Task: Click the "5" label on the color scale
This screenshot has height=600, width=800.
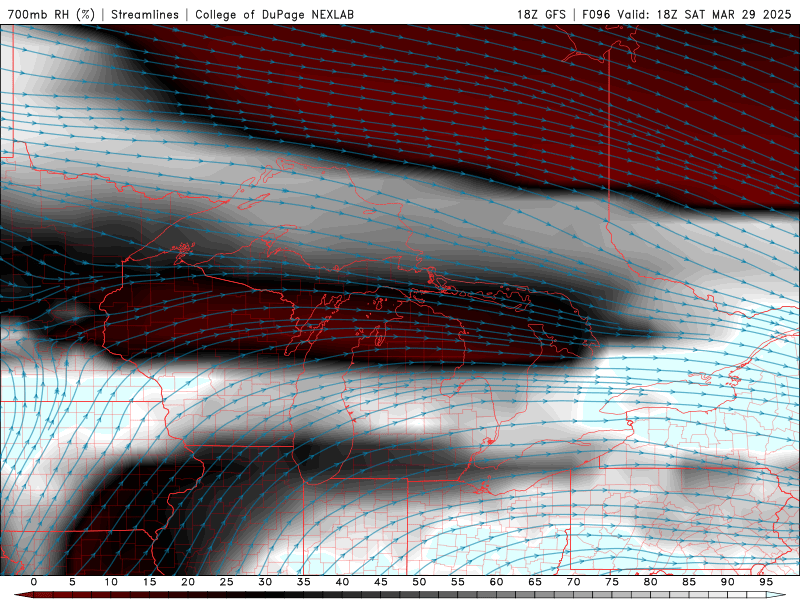Action: [x=72, y=582]
